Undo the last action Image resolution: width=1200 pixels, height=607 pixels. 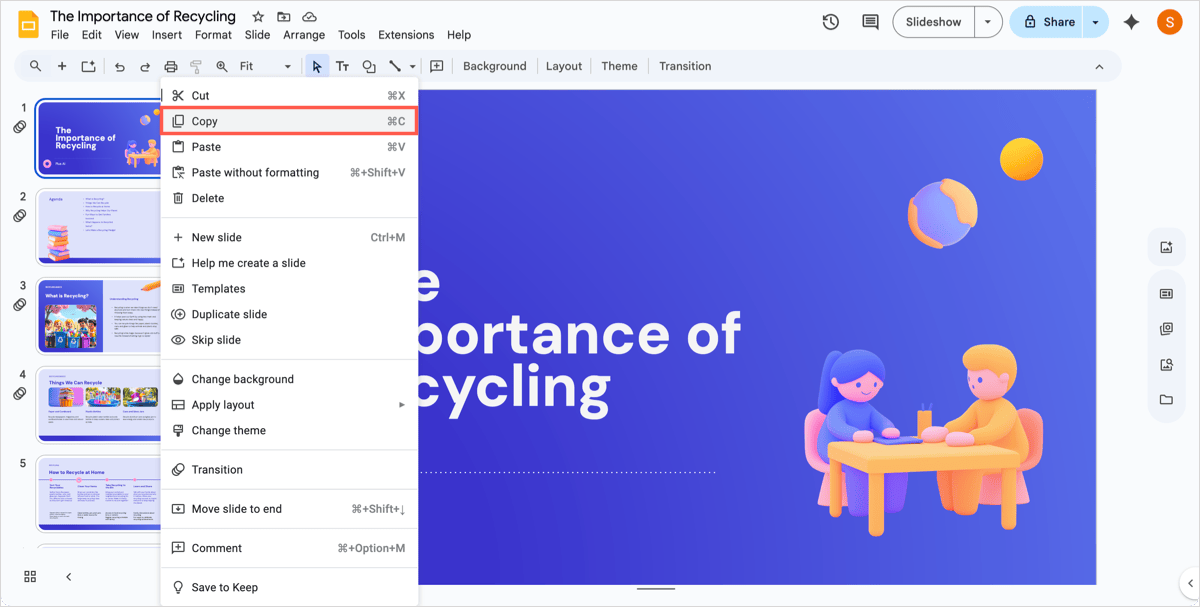[x=120, y=66]
